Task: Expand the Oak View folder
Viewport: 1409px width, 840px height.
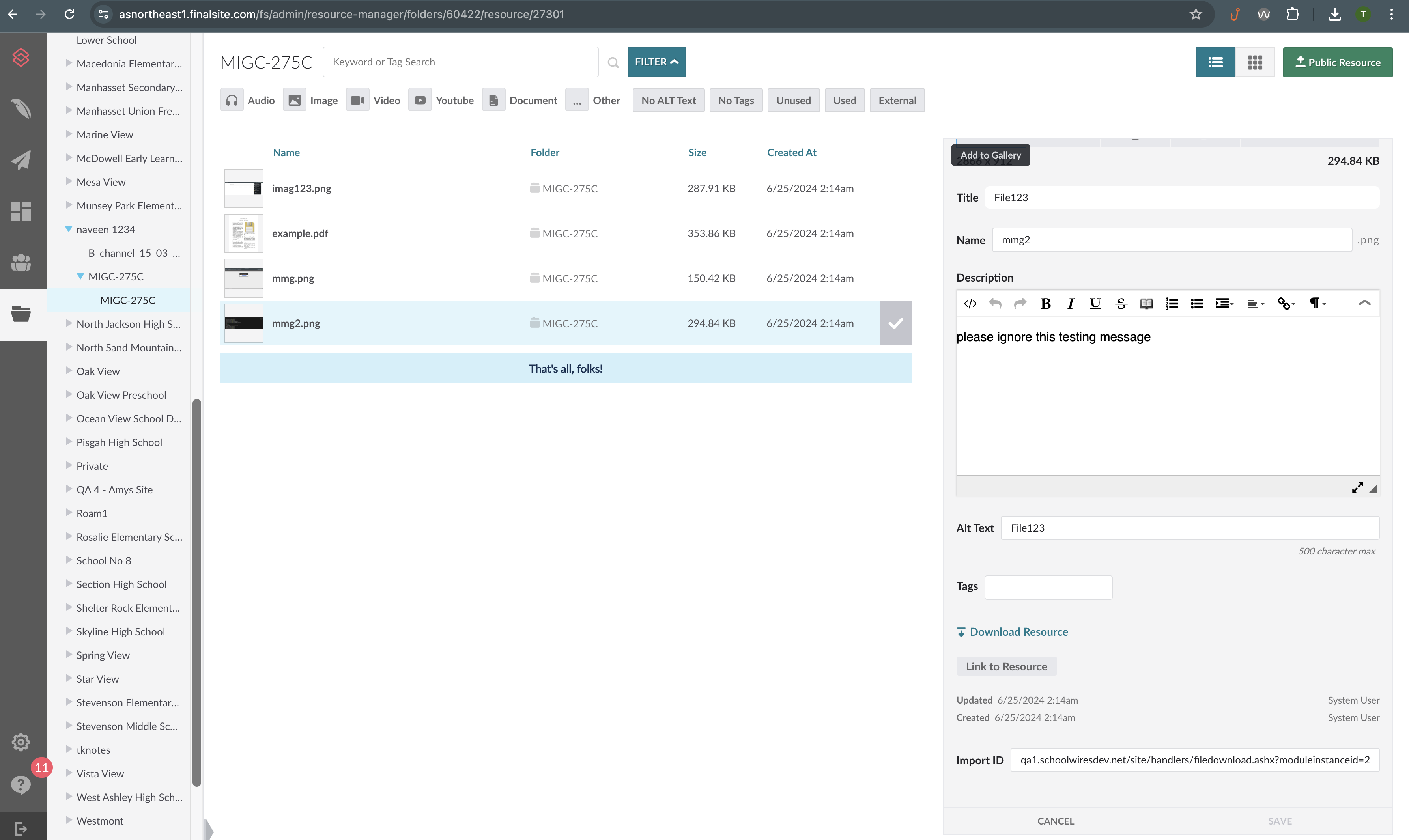Action: coord(69,371)
